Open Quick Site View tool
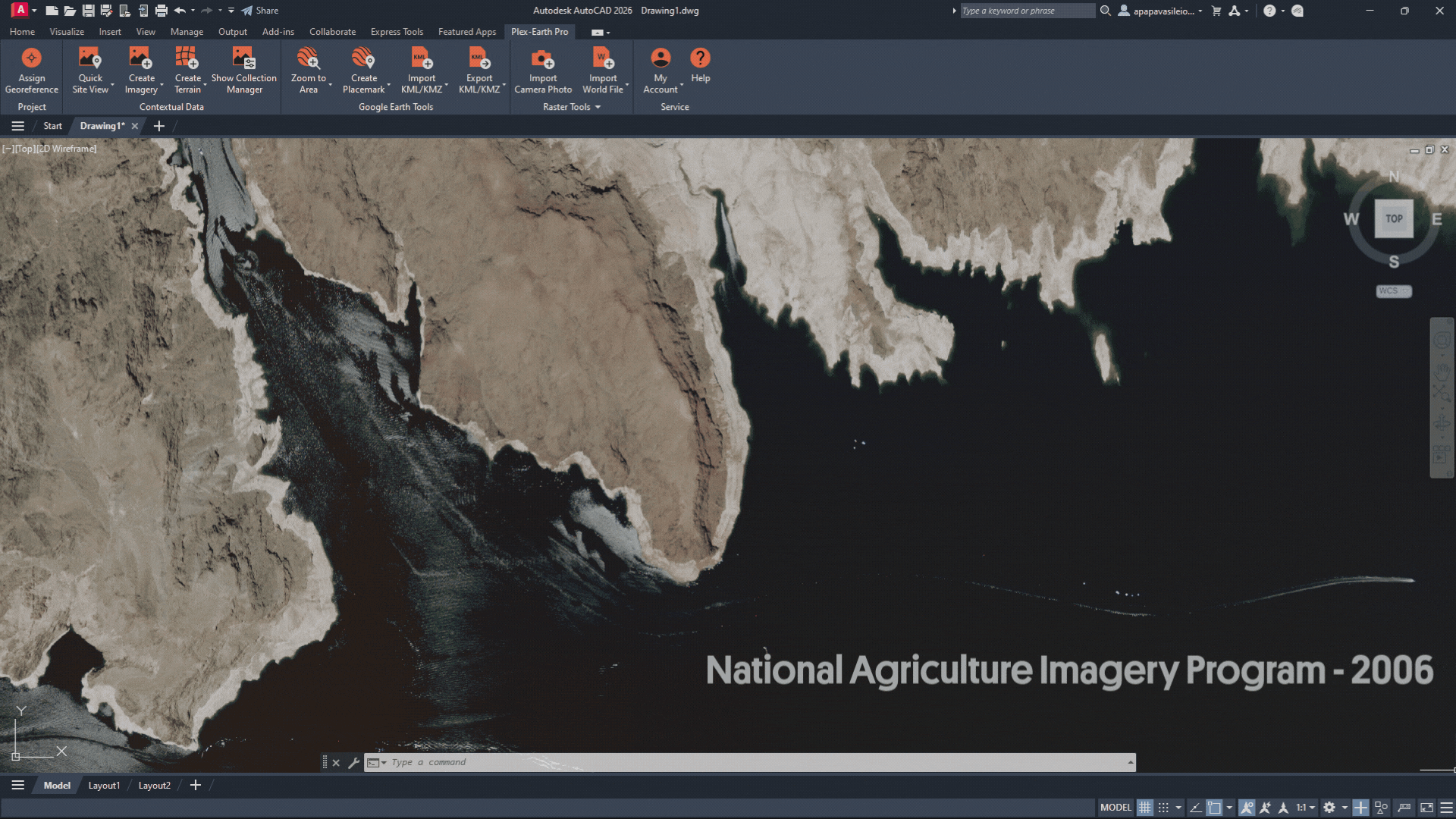Screen dimensions: 1456x819 pos(89,58)
